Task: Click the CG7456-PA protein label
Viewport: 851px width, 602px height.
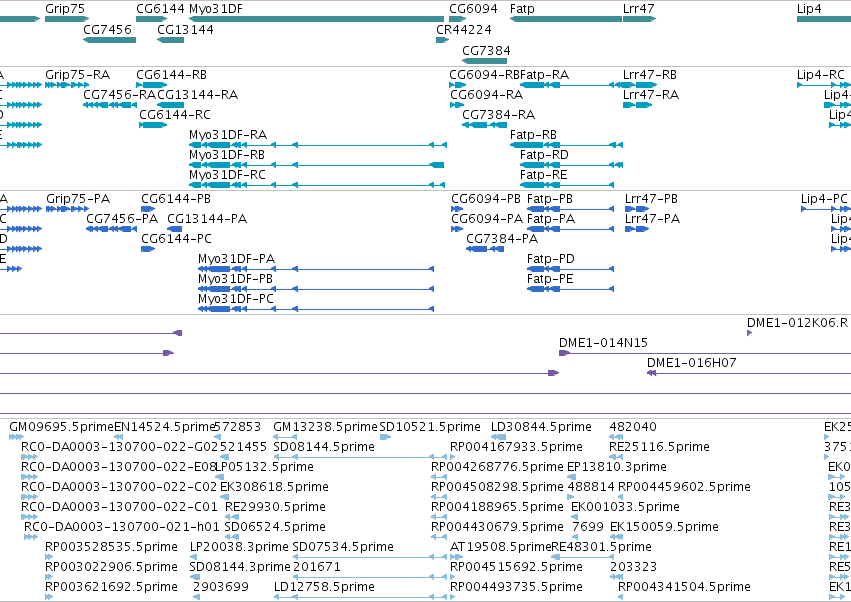Action: (x=122, y=219)
